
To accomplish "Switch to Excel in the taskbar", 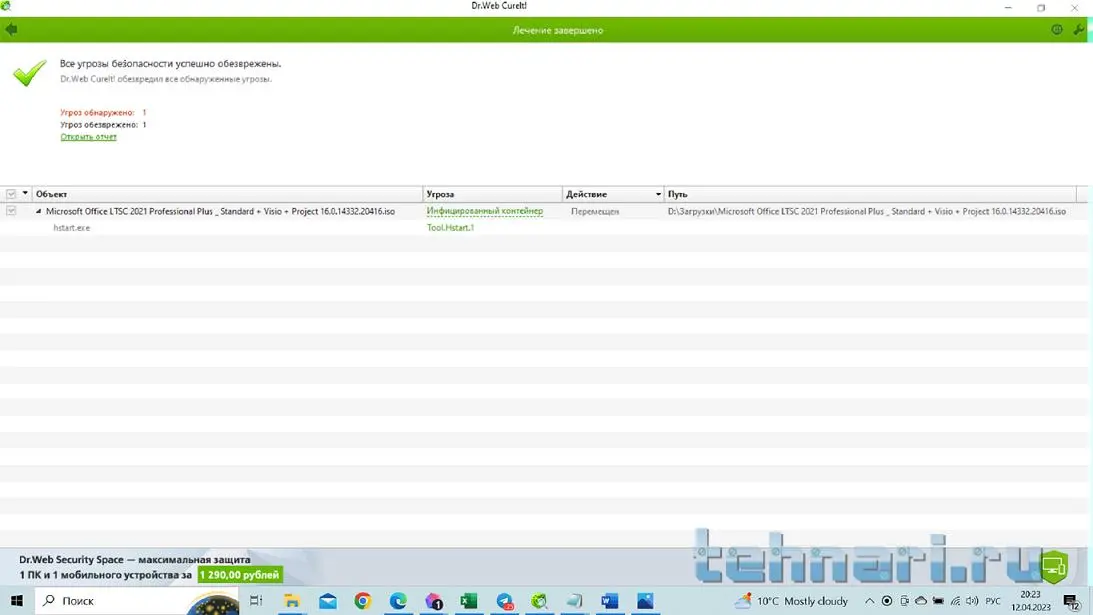I will pyautogui.click(x=468, y=600).
